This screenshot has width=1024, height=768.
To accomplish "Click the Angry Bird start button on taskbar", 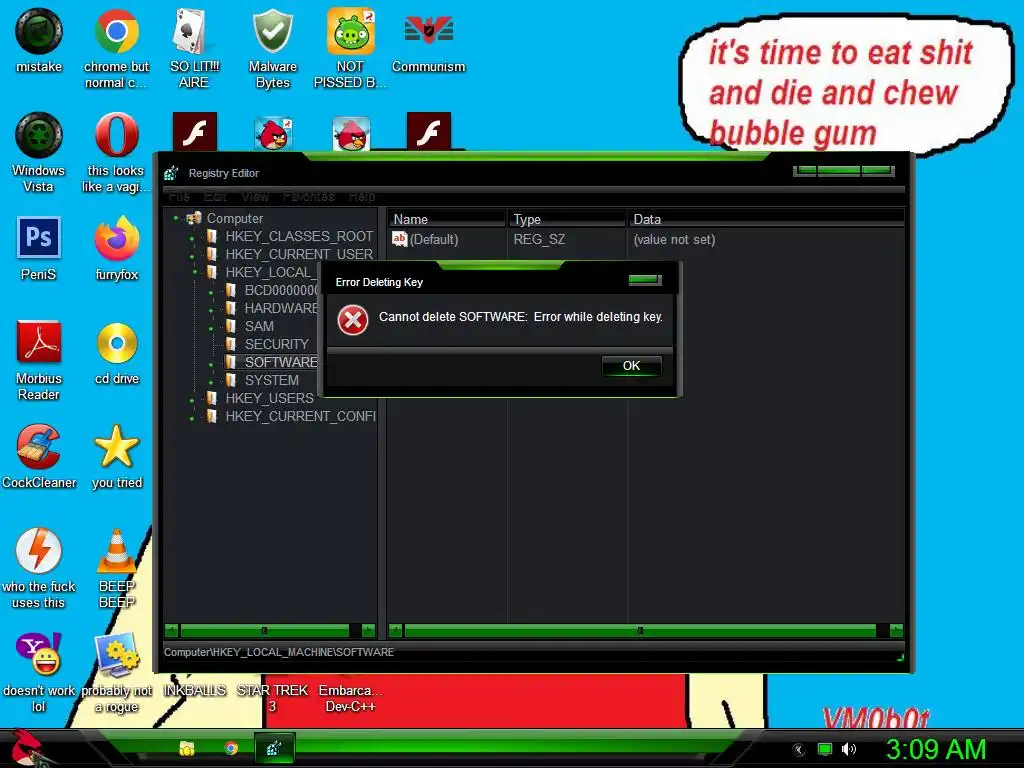I will tap(25, 748).
